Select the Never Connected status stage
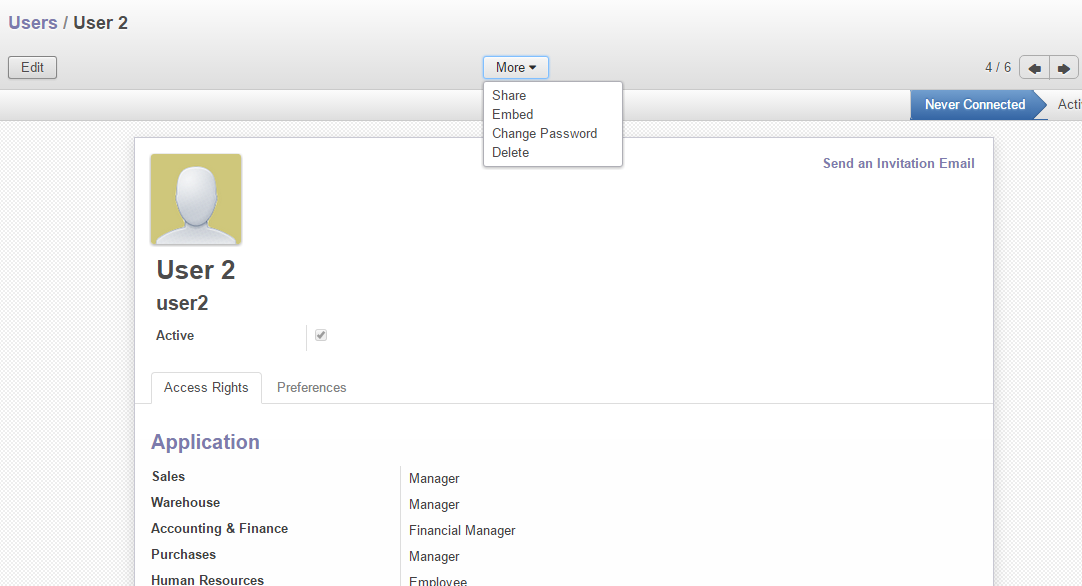 974,104
